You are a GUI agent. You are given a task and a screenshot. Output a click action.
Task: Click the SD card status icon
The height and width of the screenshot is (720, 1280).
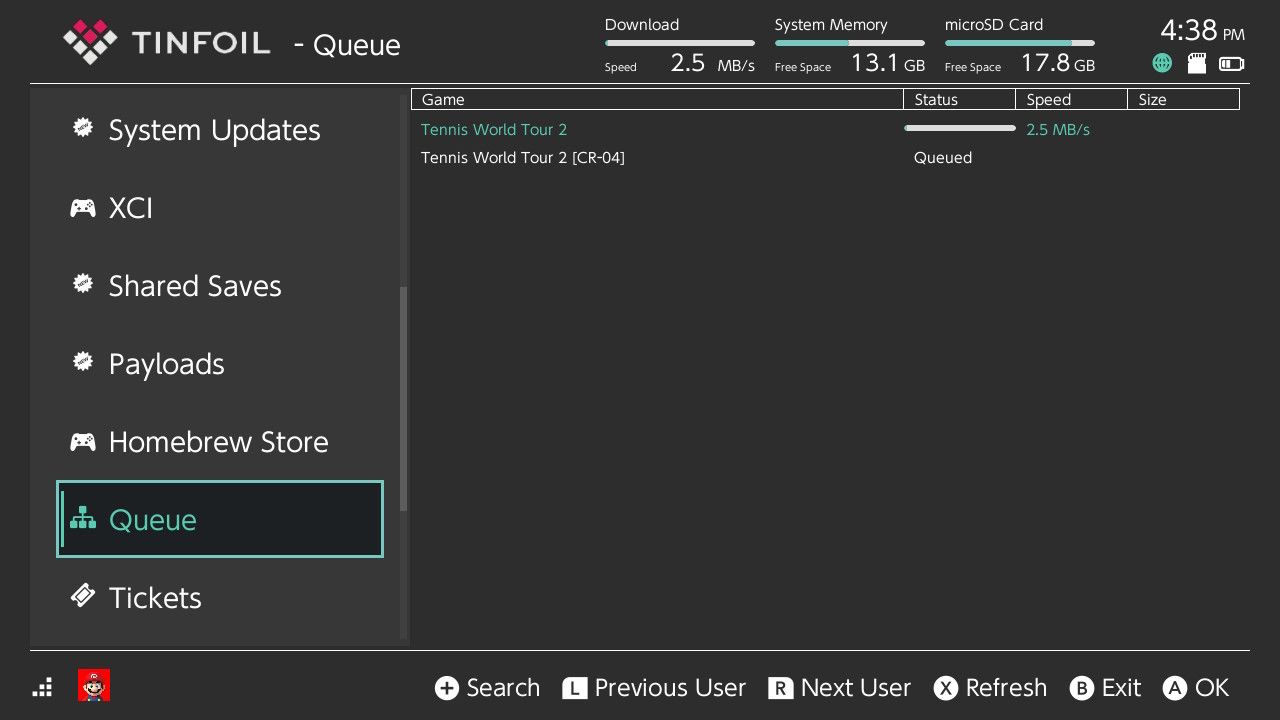coord(1196,63)
